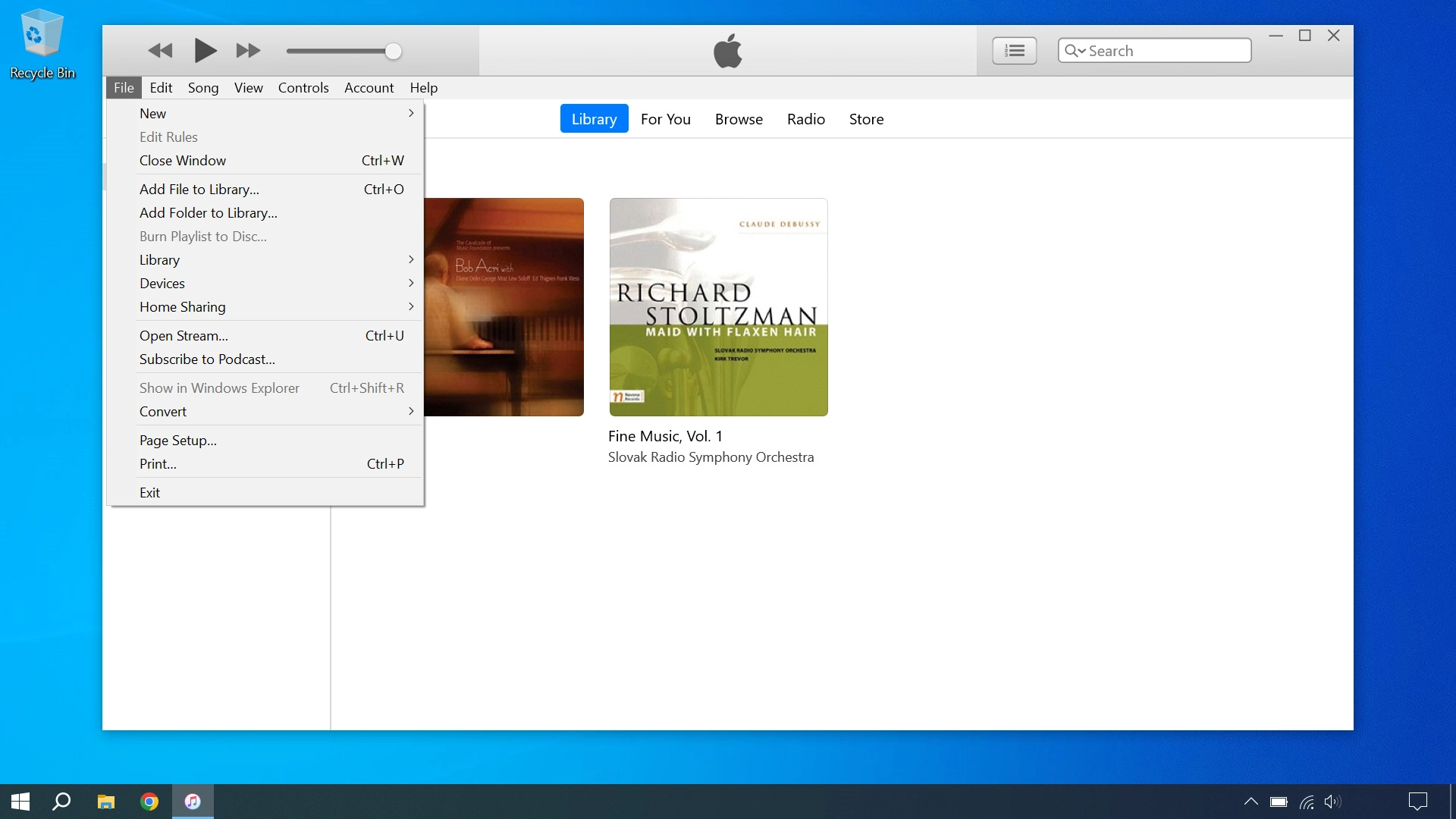Click the search magnifier icon

[x=1072, y=50]
